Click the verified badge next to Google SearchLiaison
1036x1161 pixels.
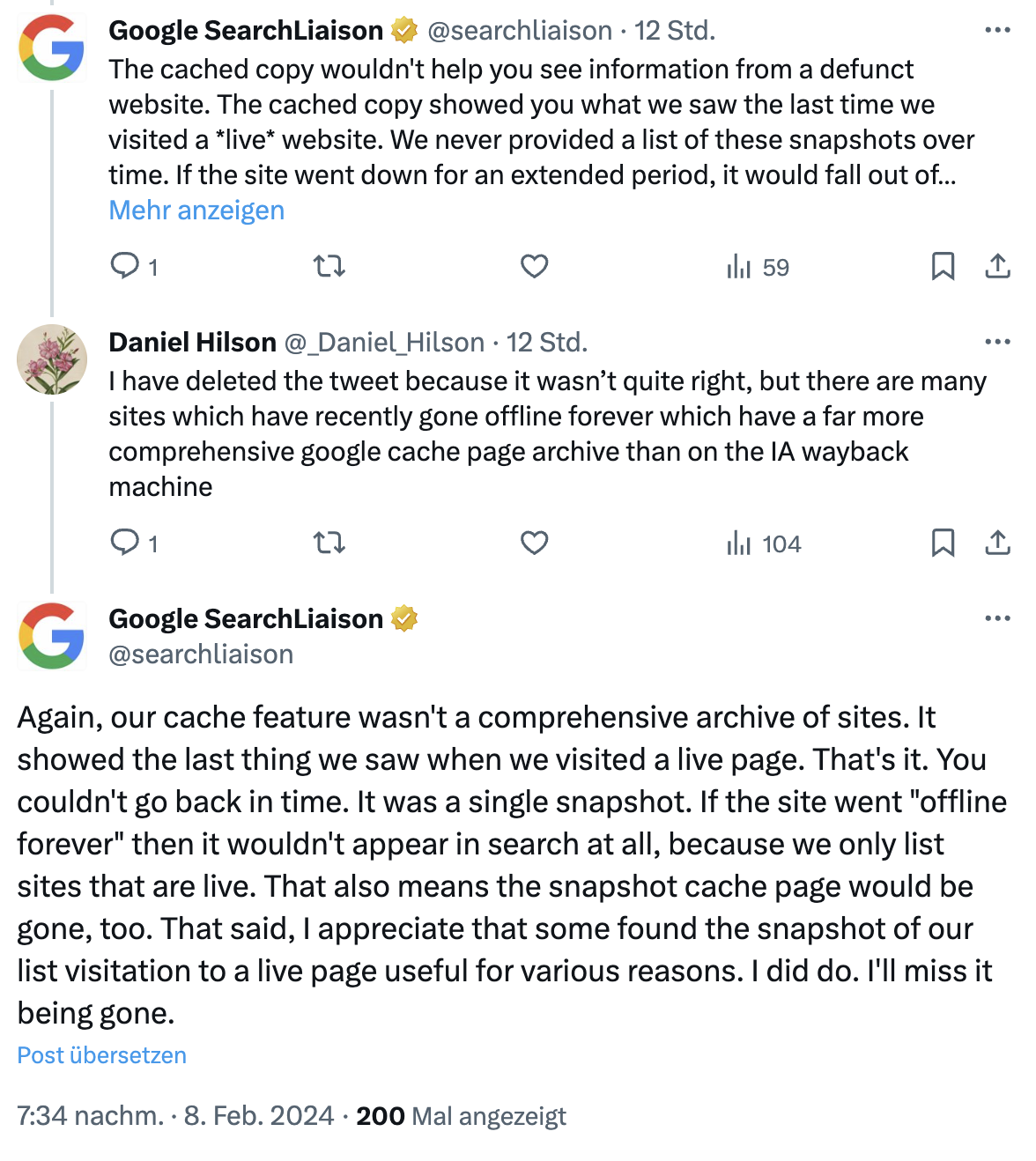pyautogui.click(x=403, y=29)
